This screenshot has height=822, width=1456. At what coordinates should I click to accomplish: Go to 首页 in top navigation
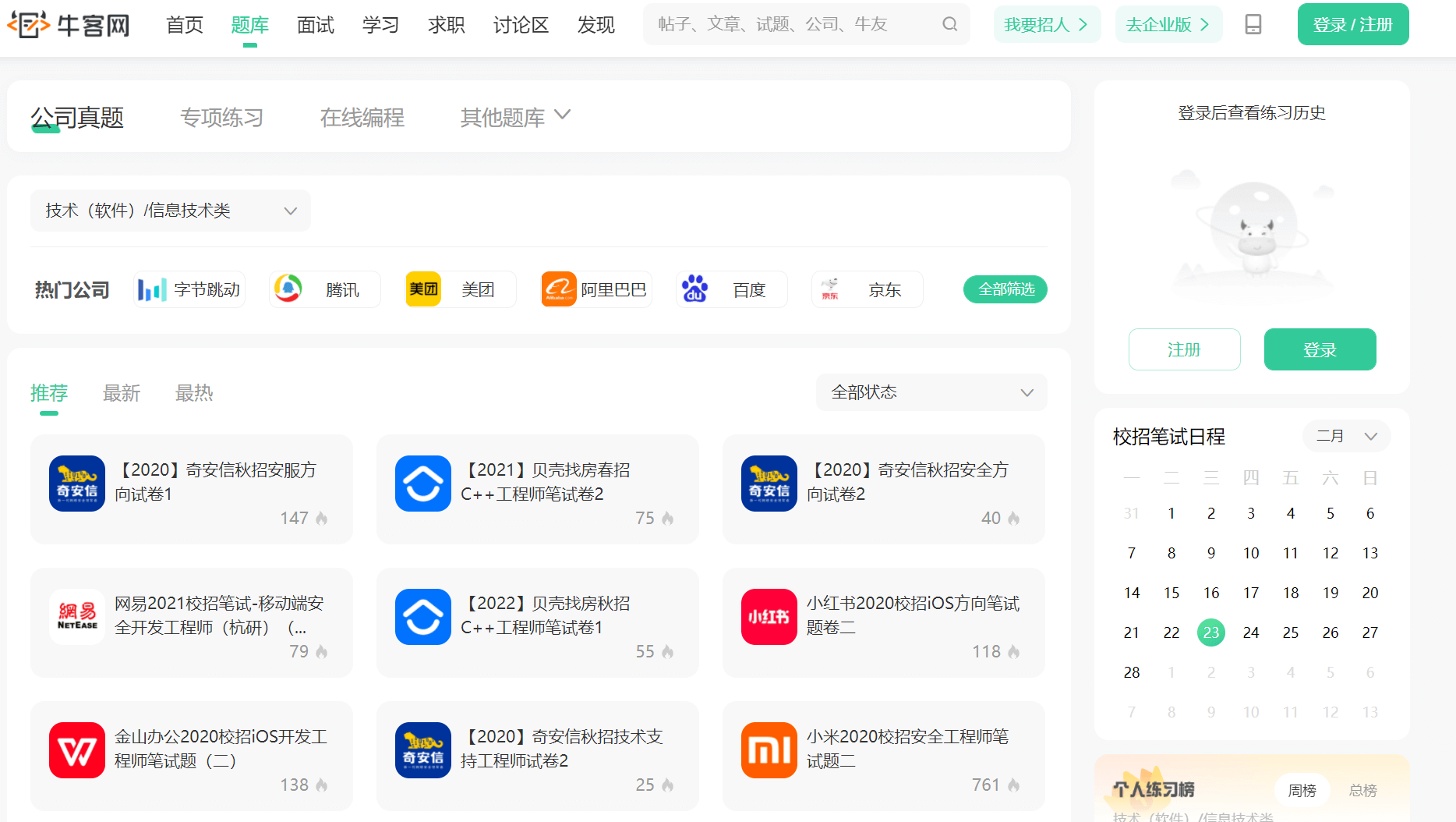(185, 25)
